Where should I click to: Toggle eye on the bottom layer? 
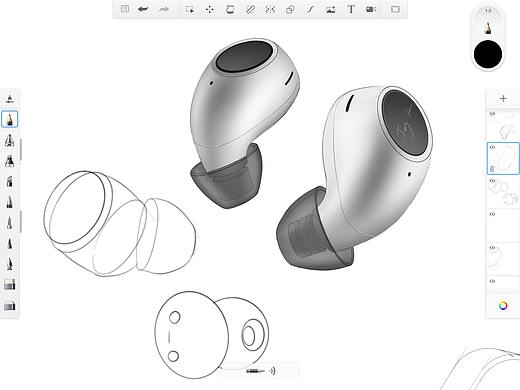[x=492, y=281]
